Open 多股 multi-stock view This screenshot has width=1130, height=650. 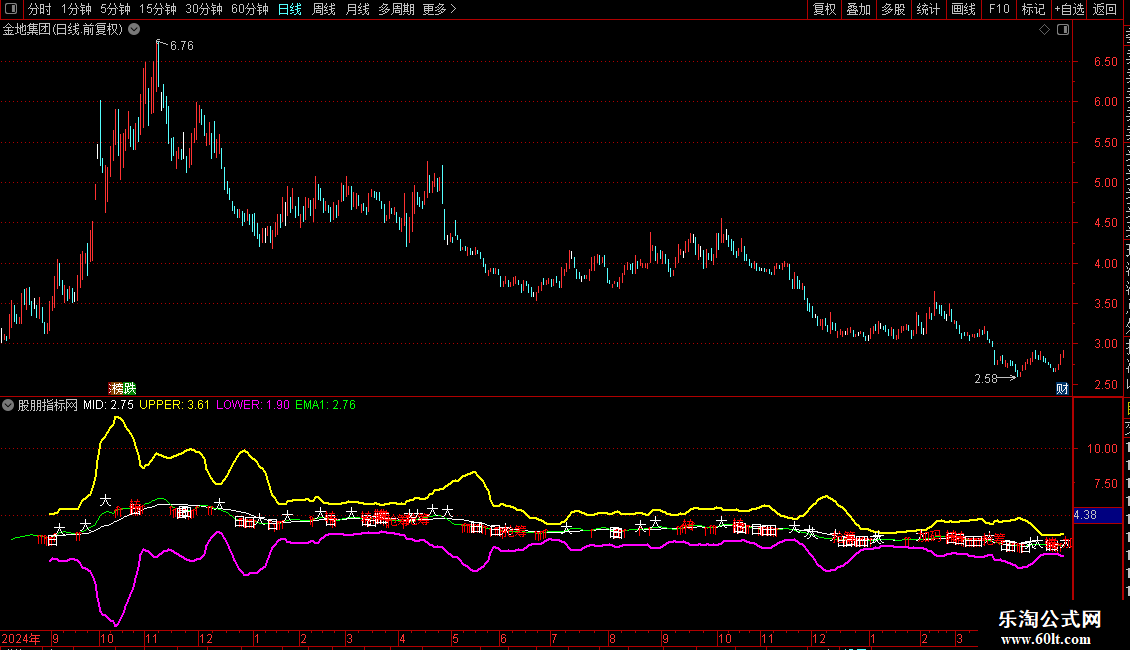(894, 9)
